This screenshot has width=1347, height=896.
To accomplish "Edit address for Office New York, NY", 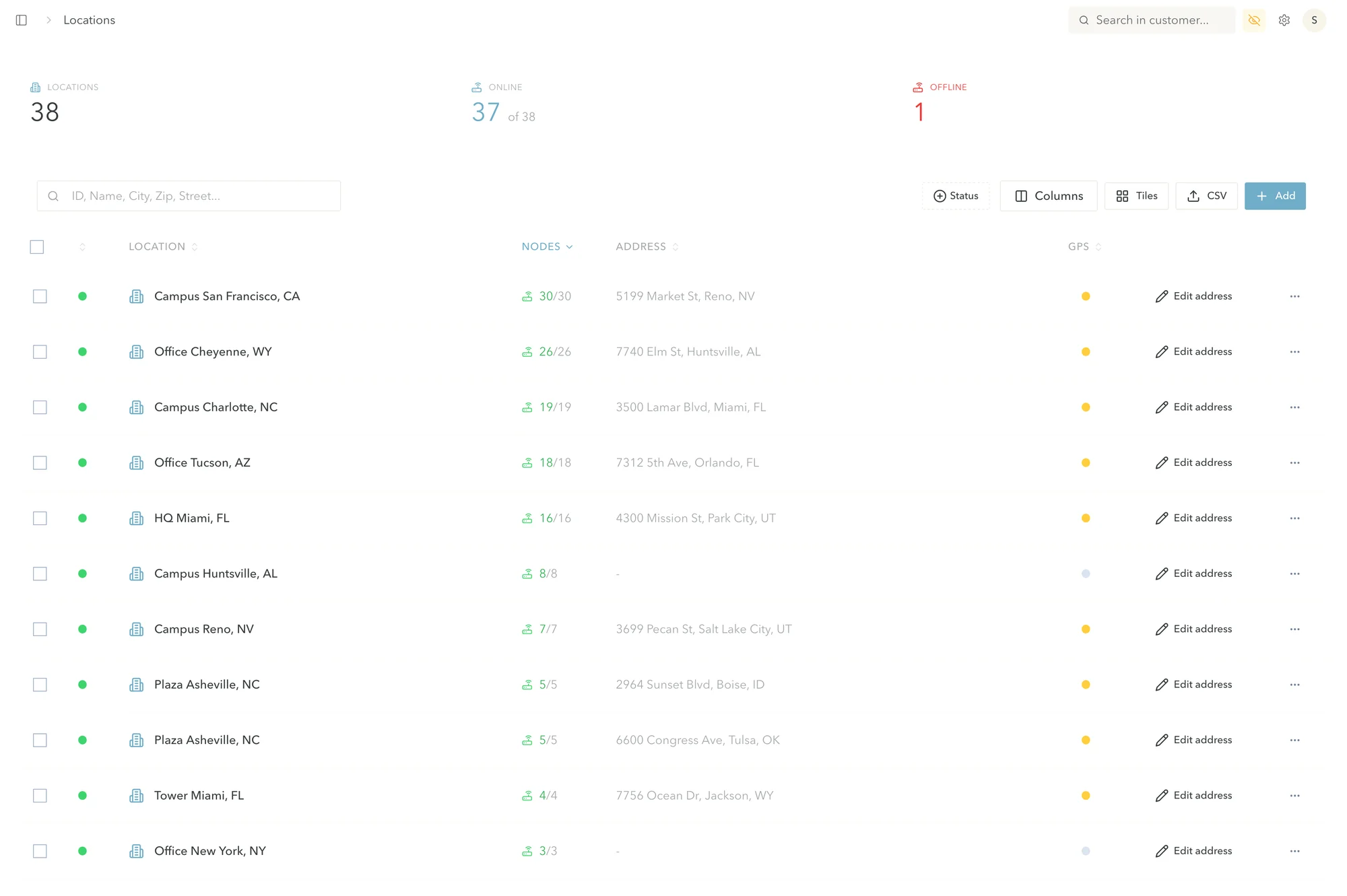I will 1193,851.
